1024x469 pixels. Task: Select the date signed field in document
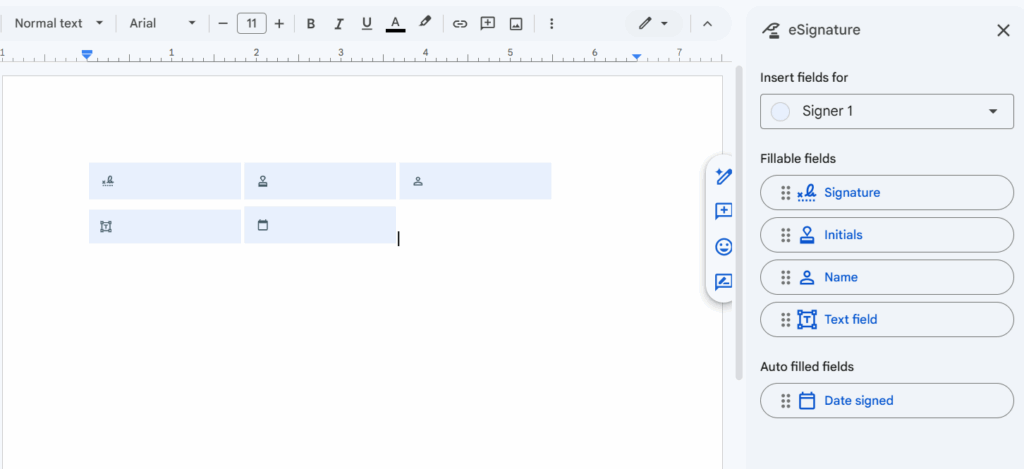click(x=320, y=225)
